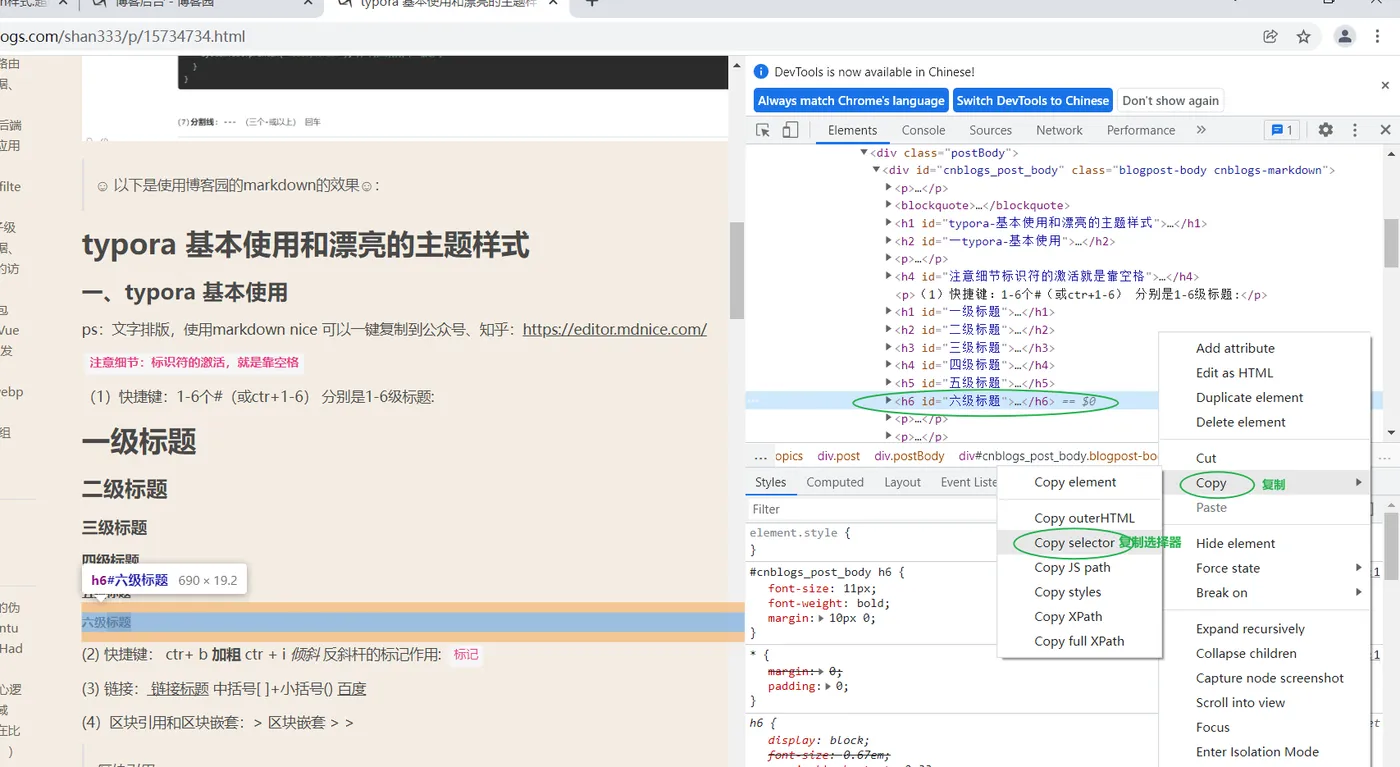Expand the h3 三级标题 node
The height and width of the screenshot is (767, 1400).
point(888,348)
